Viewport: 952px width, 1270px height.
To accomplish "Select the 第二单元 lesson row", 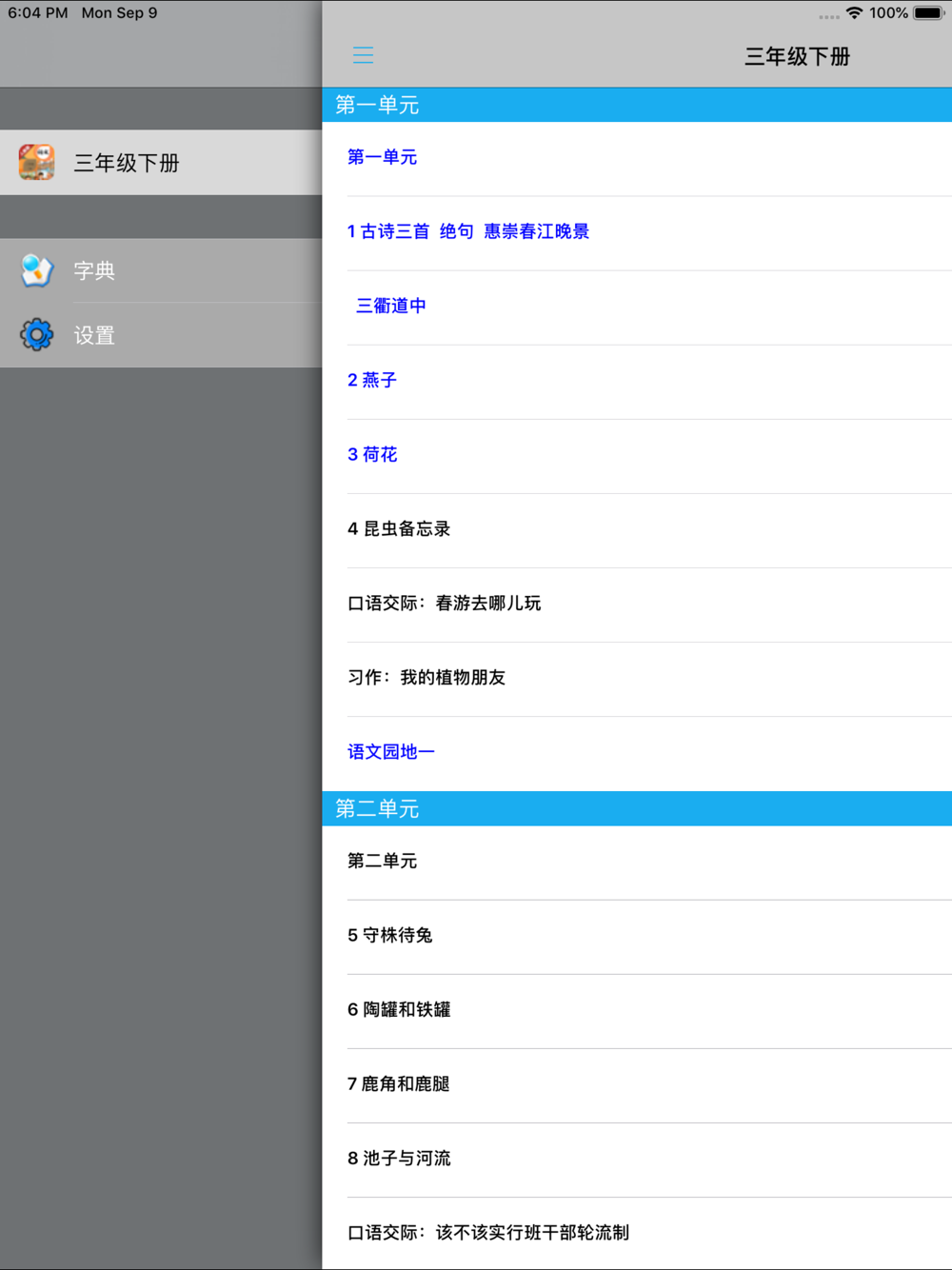I will tap(637, 862).
